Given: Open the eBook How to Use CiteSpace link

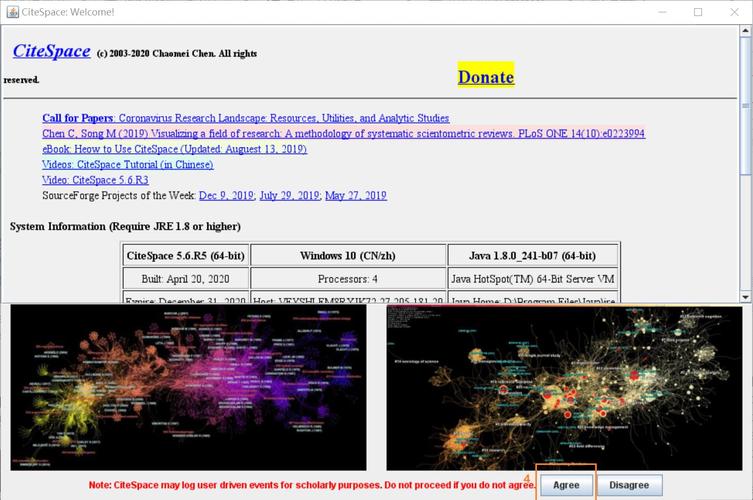Looking at the screenshot, I should (174, 149).
